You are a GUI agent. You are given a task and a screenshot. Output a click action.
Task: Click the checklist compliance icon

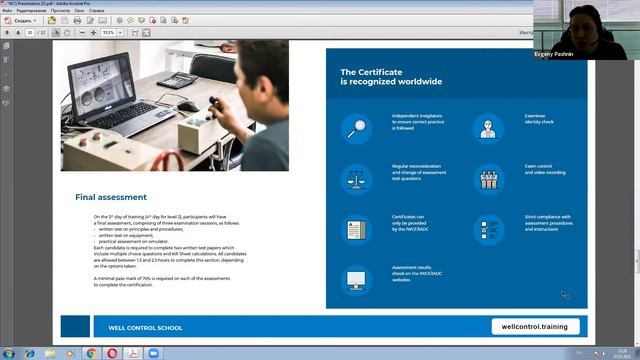pos(489,230)
